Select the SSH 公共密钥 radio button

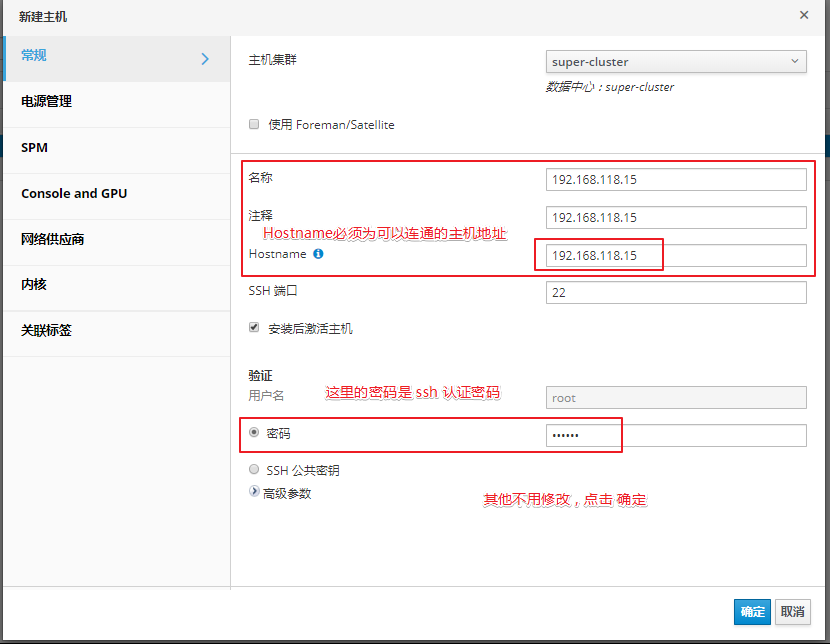[x=254, y=469]
